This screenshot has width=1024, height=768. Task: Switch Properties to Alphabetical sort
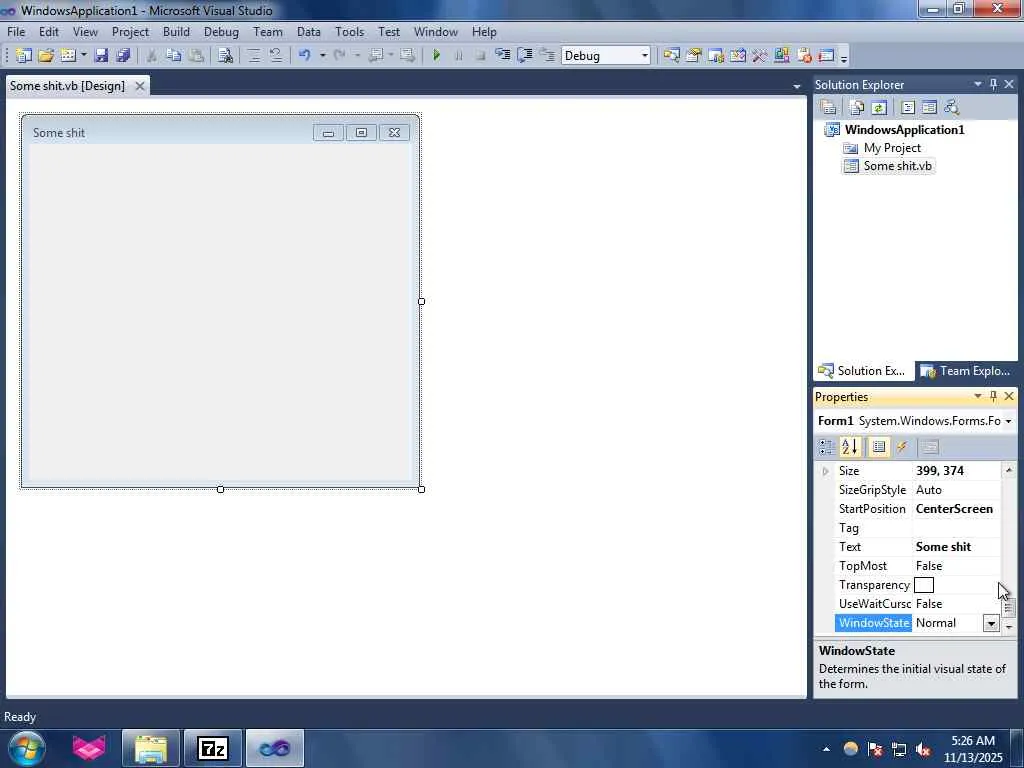[x=850, y=447]
